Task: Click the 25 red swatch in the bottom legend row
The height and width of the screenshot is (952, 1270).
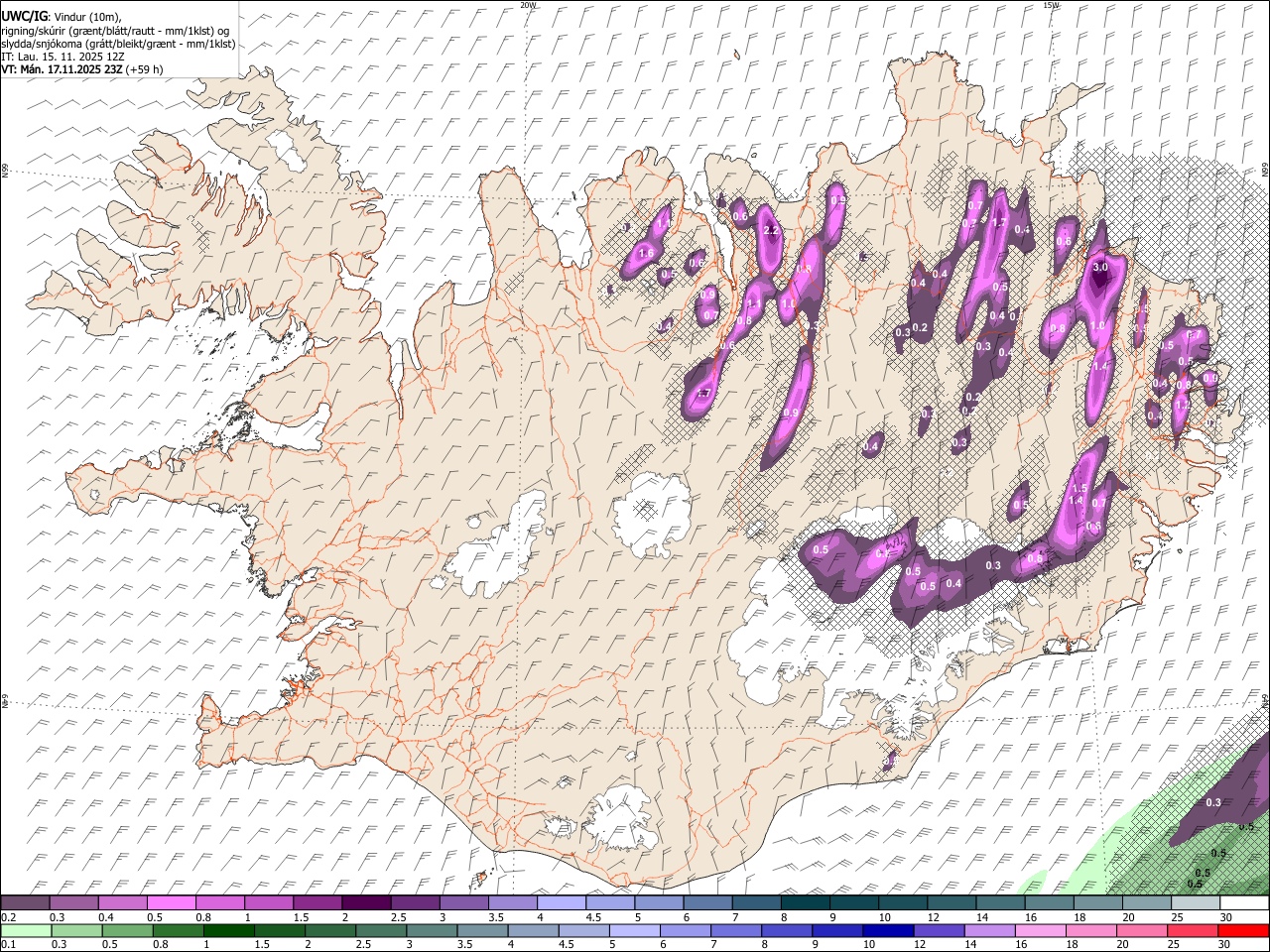Action: pyautogui.click(x=1194, y=930)
